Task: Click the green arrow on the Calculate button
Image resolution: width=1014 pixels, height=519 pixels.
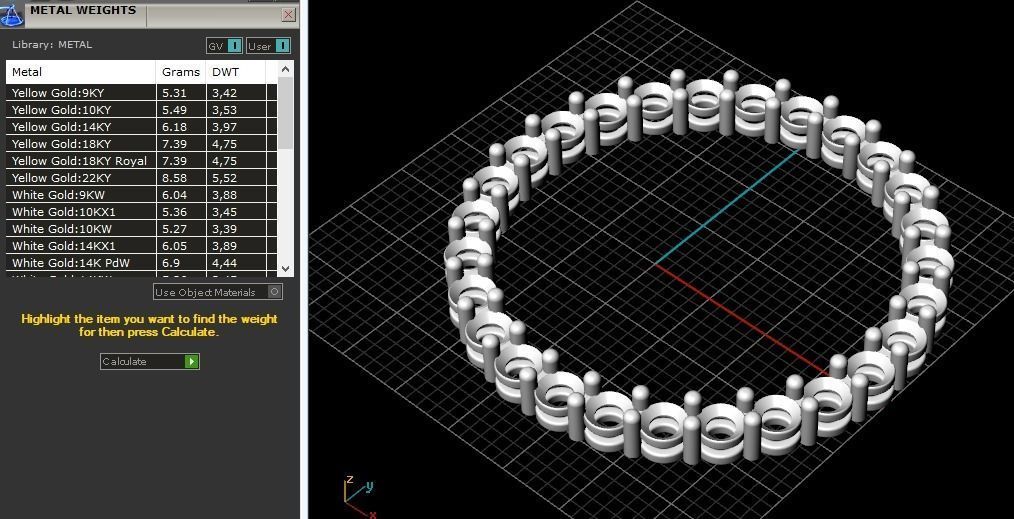Action: (191, 361)
